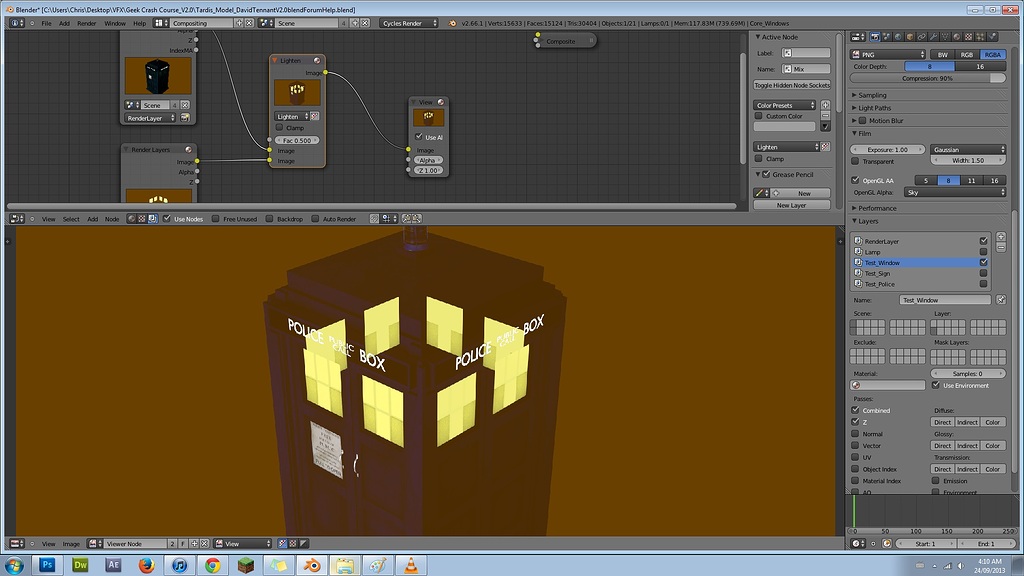Click the Viewer node header preview sphere icon
Viewport: 1024px width, 576px height.
click(441, 102)
